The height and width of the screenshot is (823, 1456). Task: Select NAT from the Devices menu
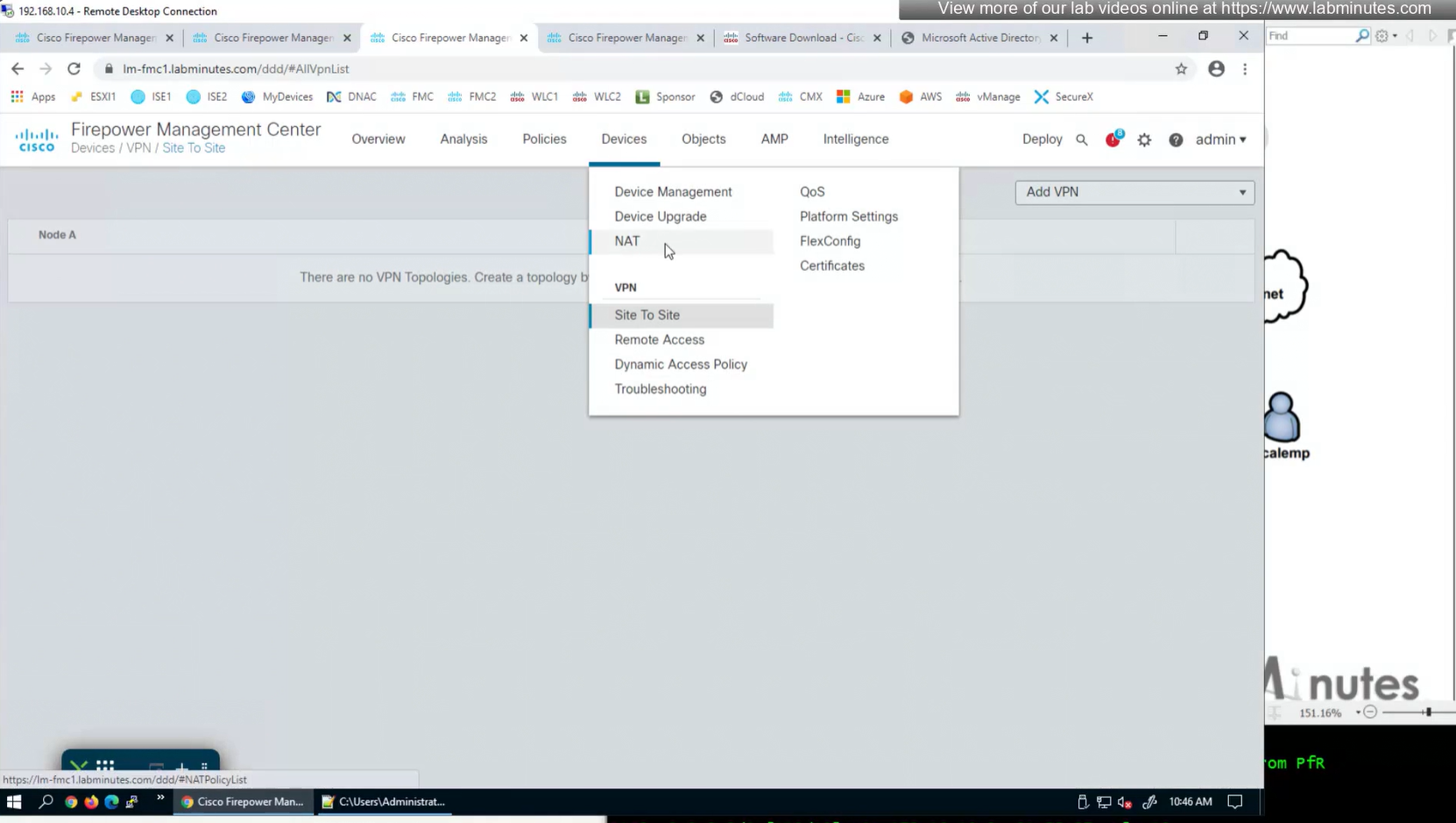627,241
